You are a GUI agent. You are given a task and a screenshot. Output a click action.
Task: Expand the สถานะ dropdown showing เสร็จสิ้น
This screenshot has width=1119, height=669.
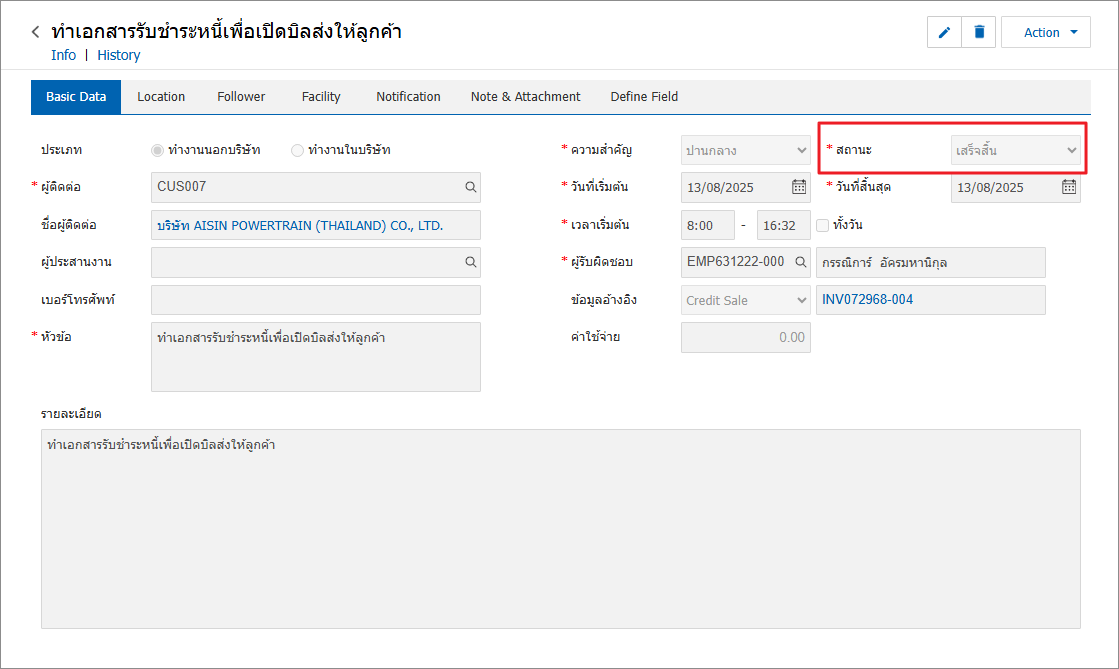[x=1015, y=150]
